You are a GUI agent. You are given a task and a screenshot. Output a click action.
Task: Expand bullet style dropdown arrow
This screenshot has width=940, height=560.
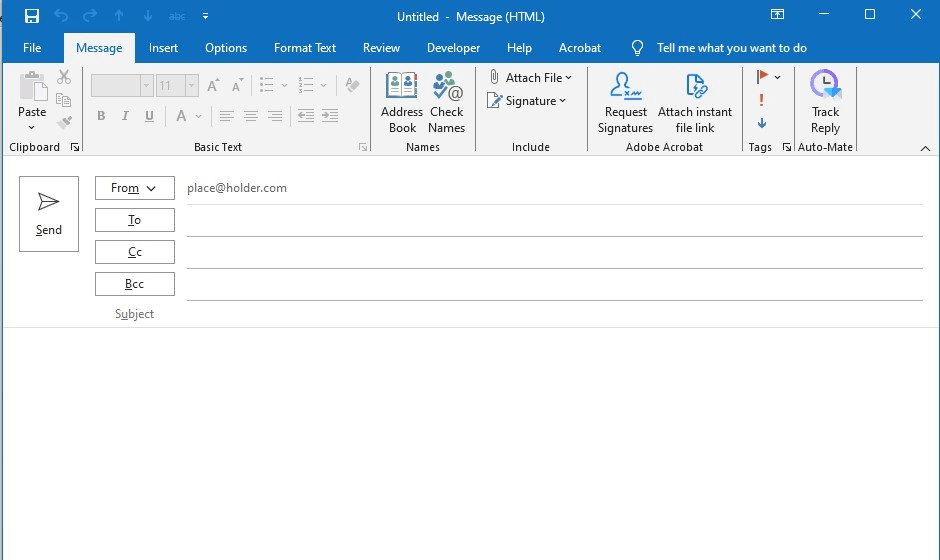click(x=284, y=85)
